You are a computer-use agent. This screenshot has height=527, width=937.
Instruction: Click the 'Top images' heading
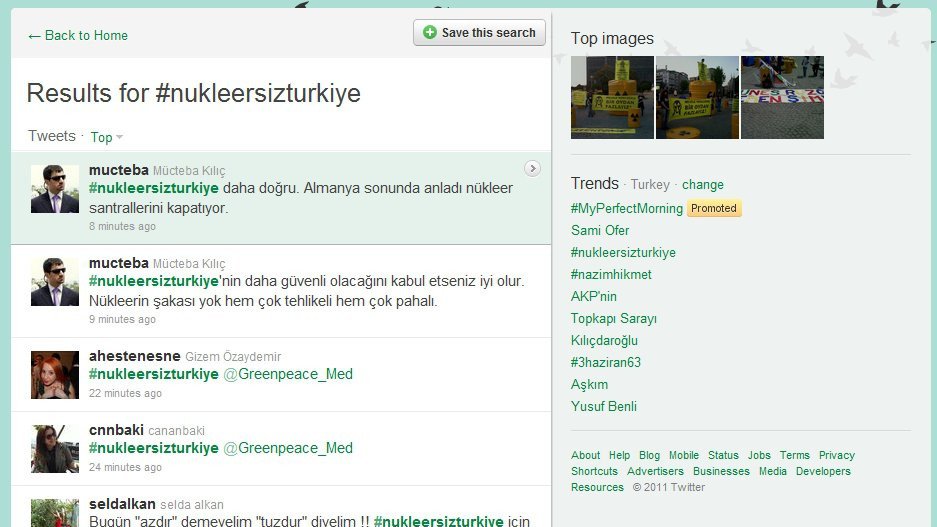click(612, 38)
